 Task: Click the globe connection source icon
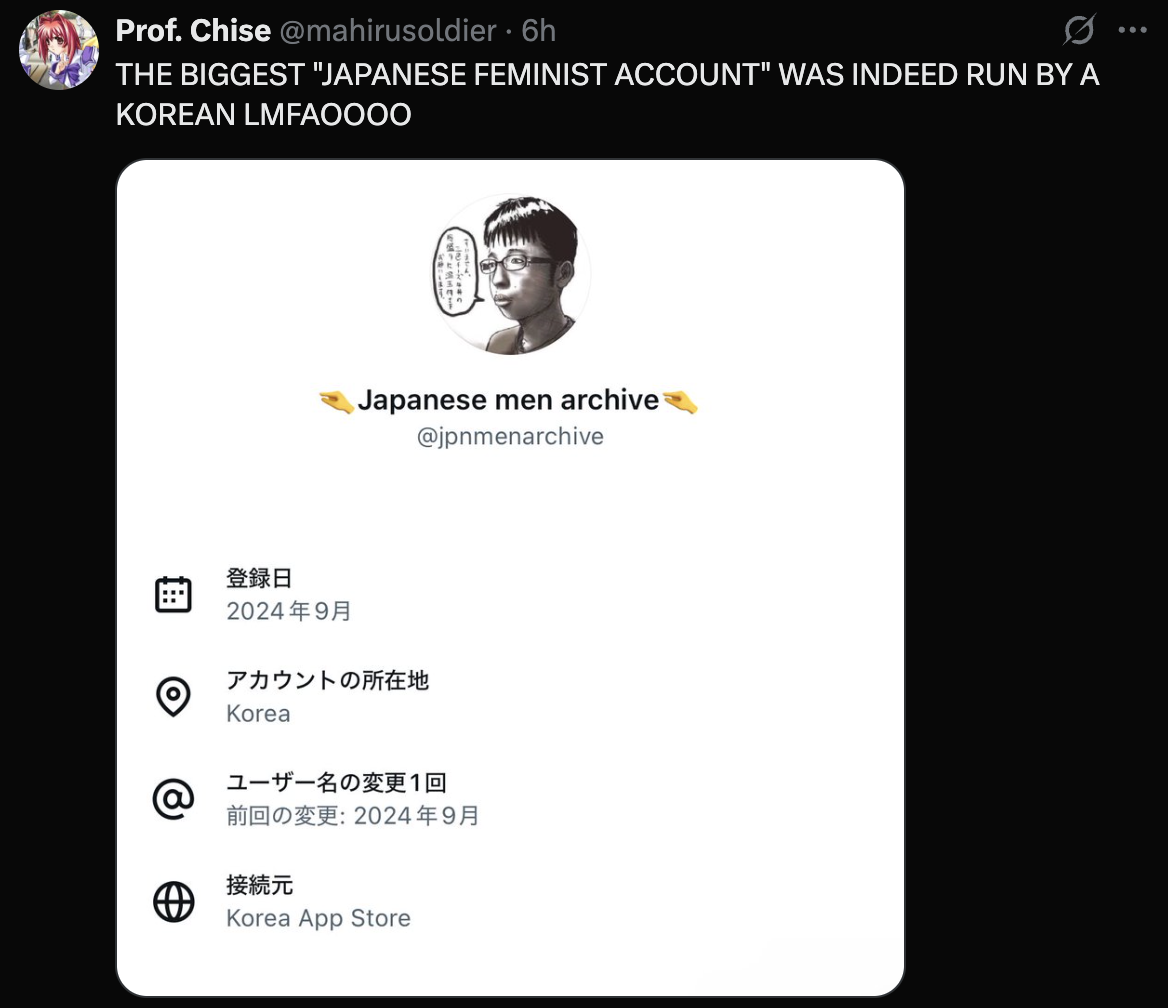click(174, 901)
